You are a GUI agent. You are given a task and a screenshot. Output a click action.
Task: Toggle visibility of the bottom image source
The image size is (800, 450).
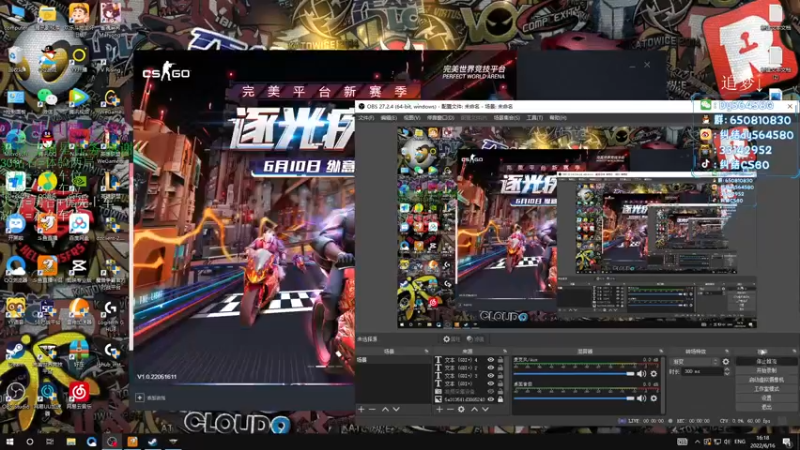click(491, 399)
